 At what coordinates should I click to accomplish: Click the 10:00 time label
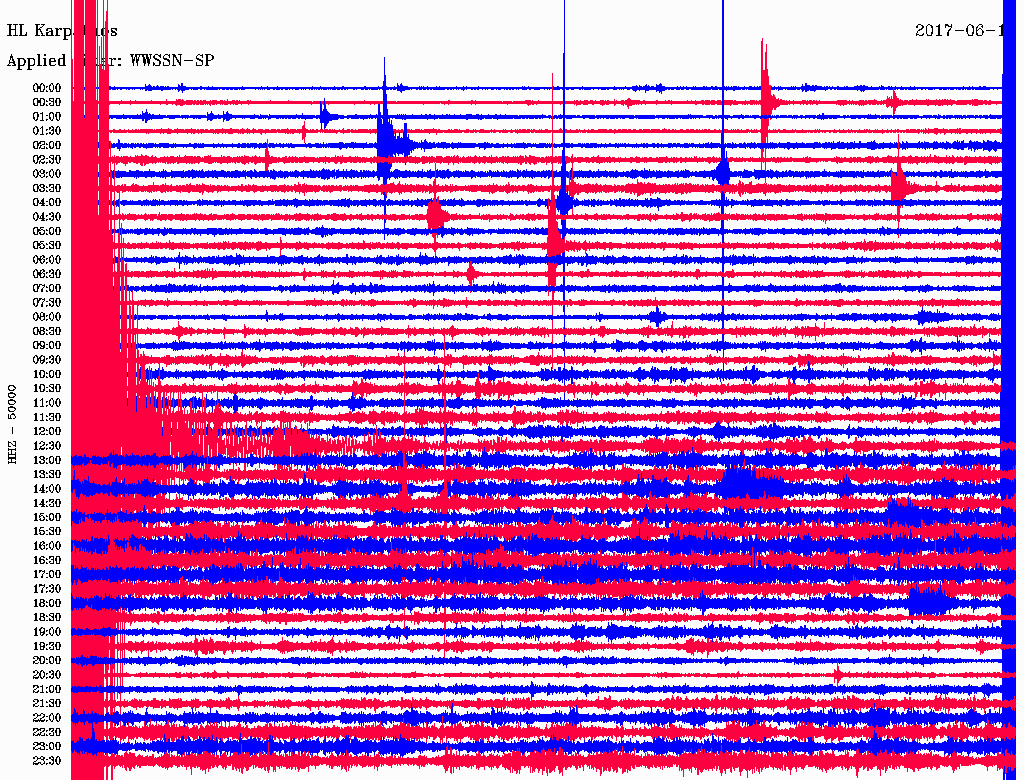coord(47,374)
